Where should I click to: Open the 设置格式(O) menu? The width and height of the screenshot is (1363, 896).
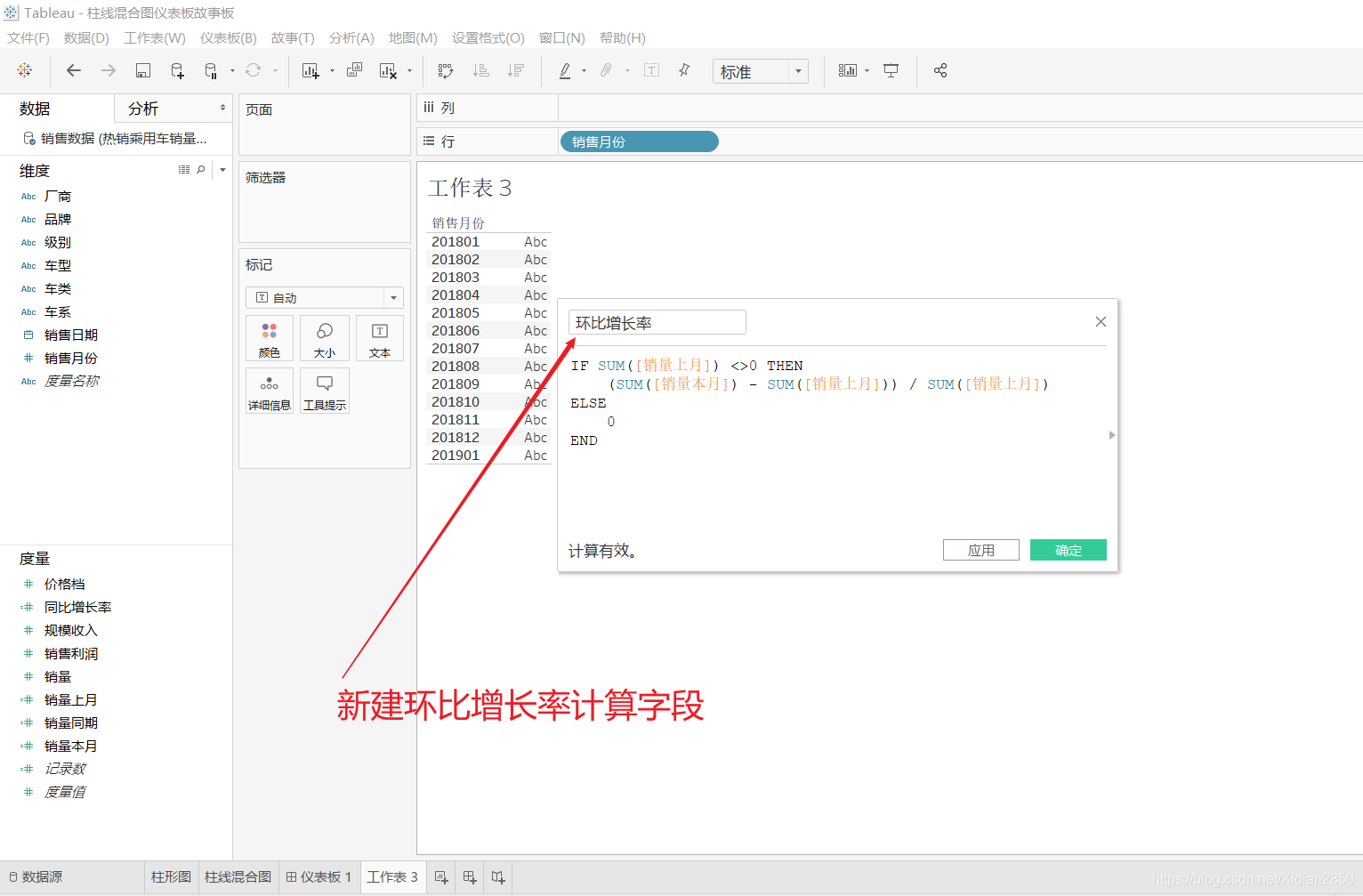(488, 38)
